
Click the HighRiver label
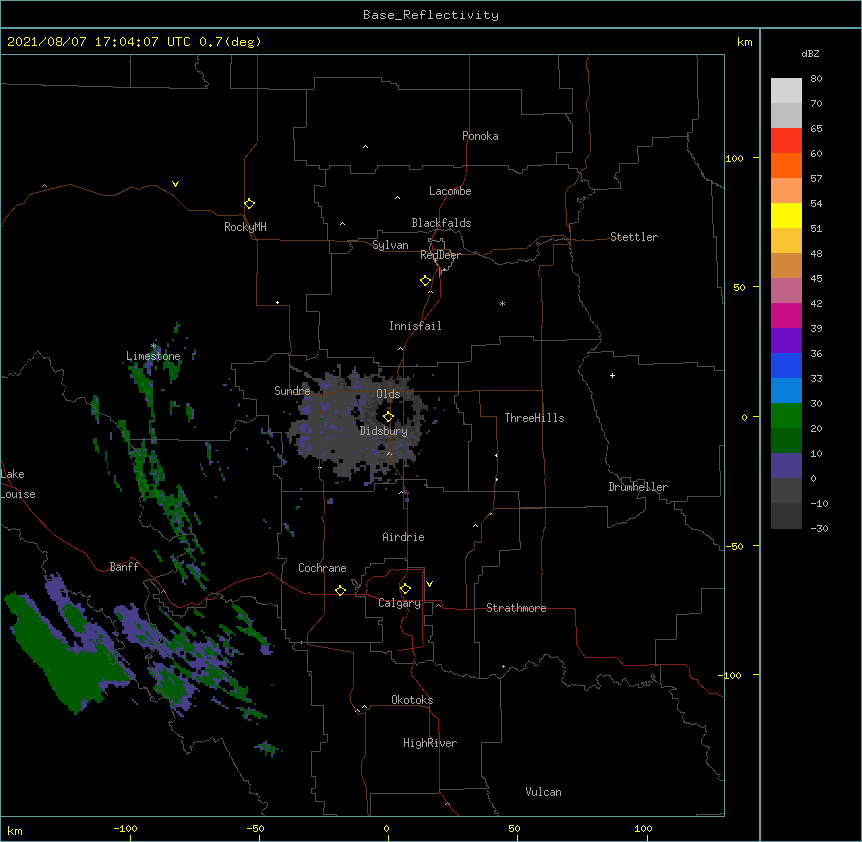(430, 743)
